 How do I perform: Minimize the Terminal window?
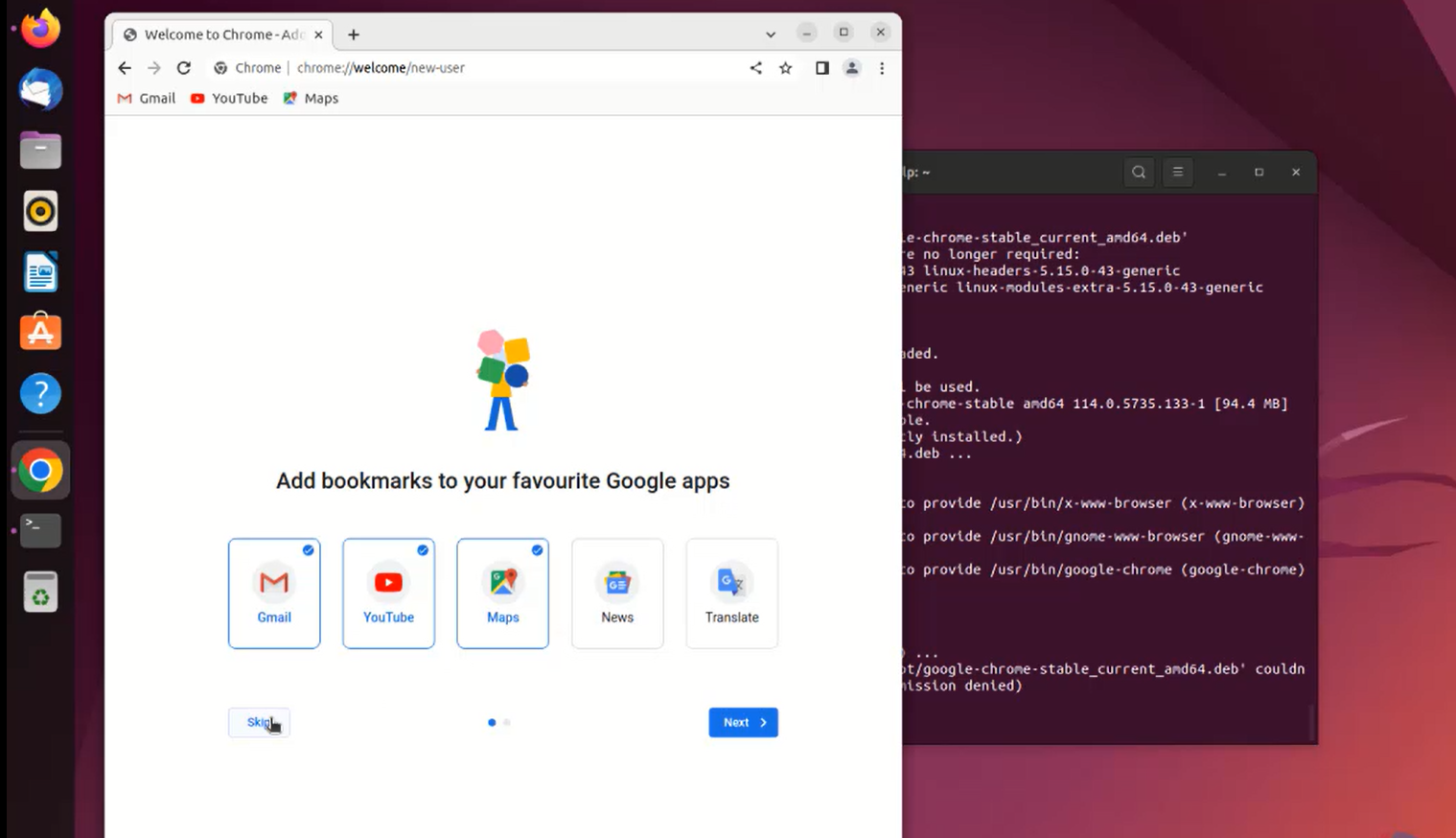(1222, 173)
